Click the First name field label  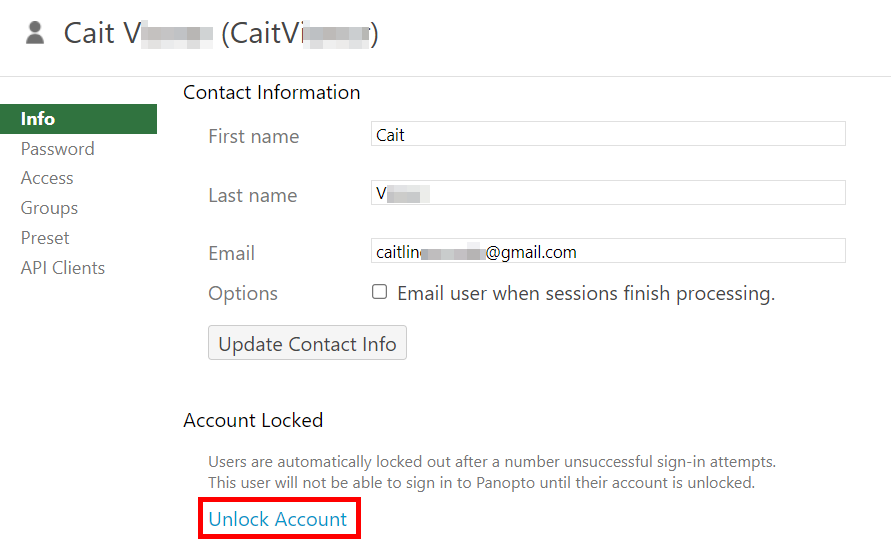pyautogui.click(x=253, y=137)
